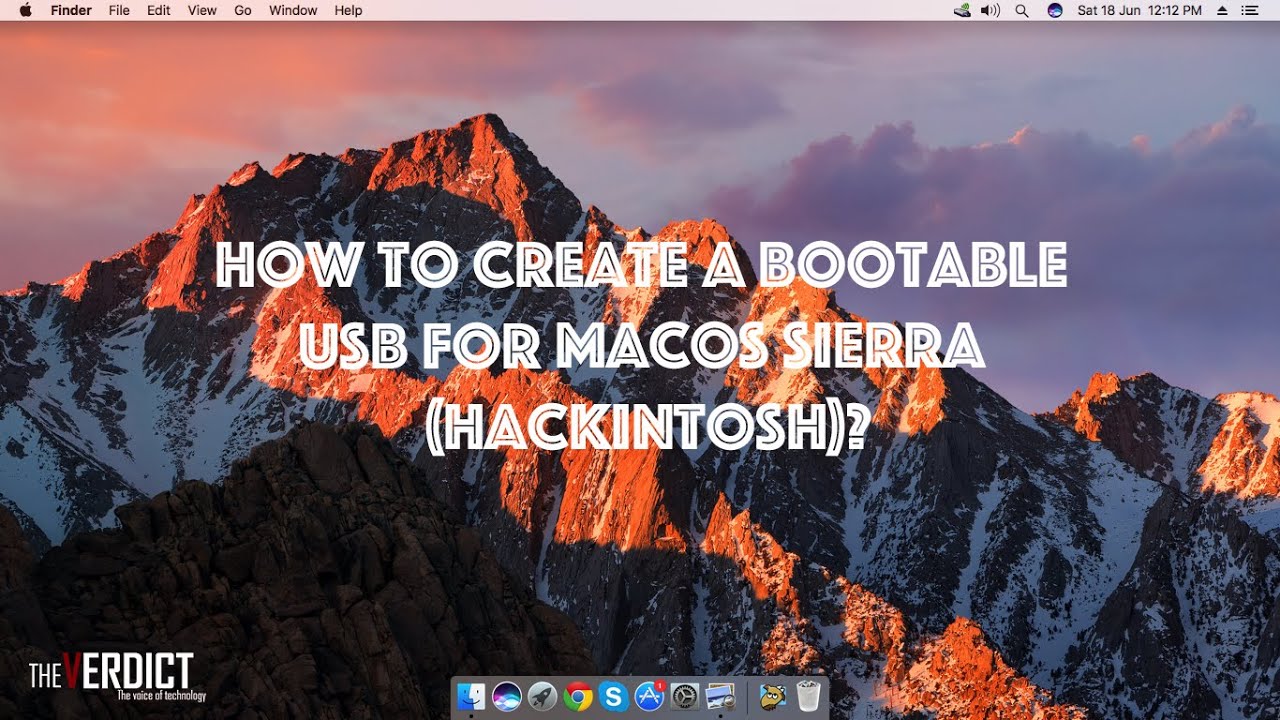Image resolution: width=1280 pixels, height=720 pixels.
Task: Open the View menu
Action: (202, 10)
